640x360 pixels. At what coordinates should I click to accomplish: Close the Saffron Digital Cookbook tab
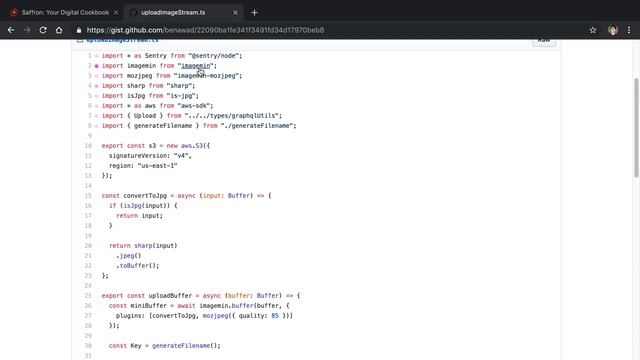[x=116, y=13]
